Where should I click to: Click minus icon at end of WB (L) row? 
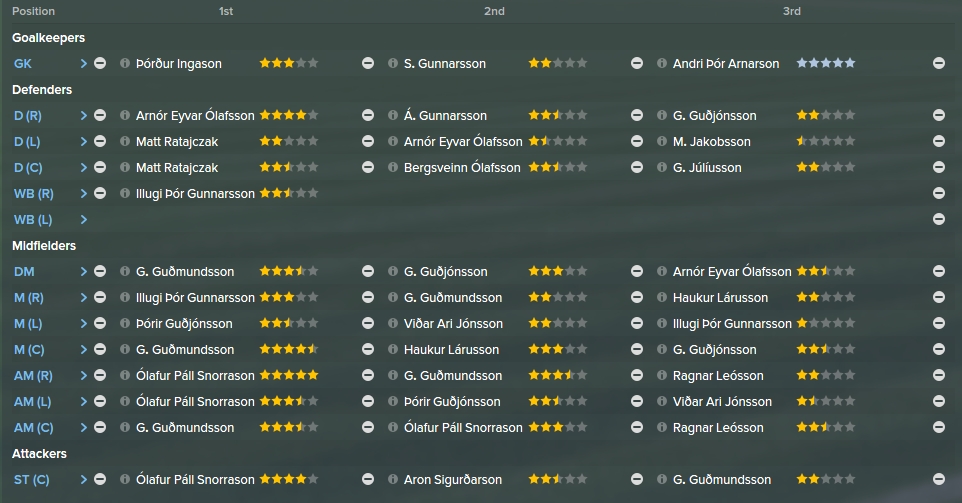tap(939, 220)
